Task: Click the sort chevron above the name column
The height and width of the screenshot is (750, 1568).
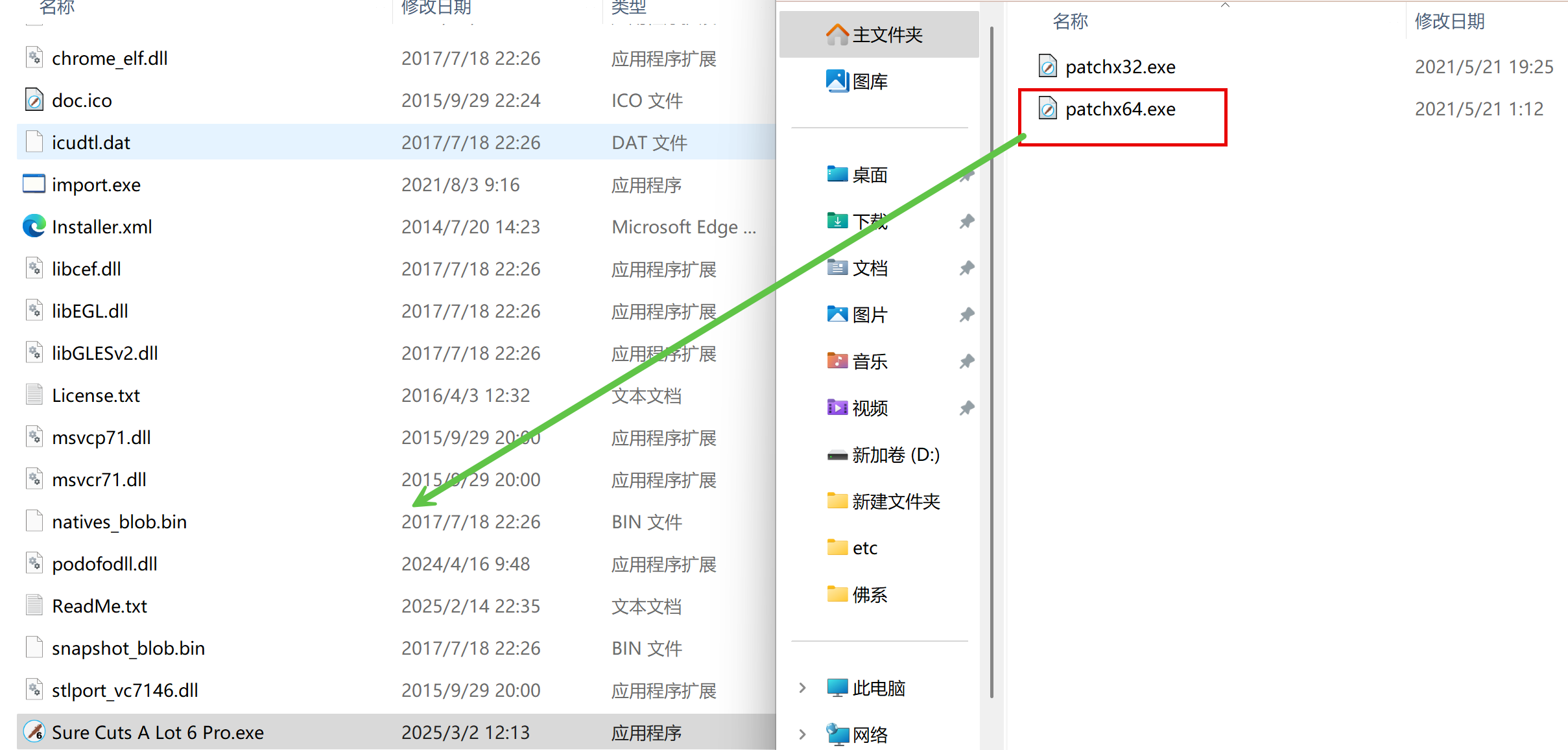Action: (x=1225, y=5)
